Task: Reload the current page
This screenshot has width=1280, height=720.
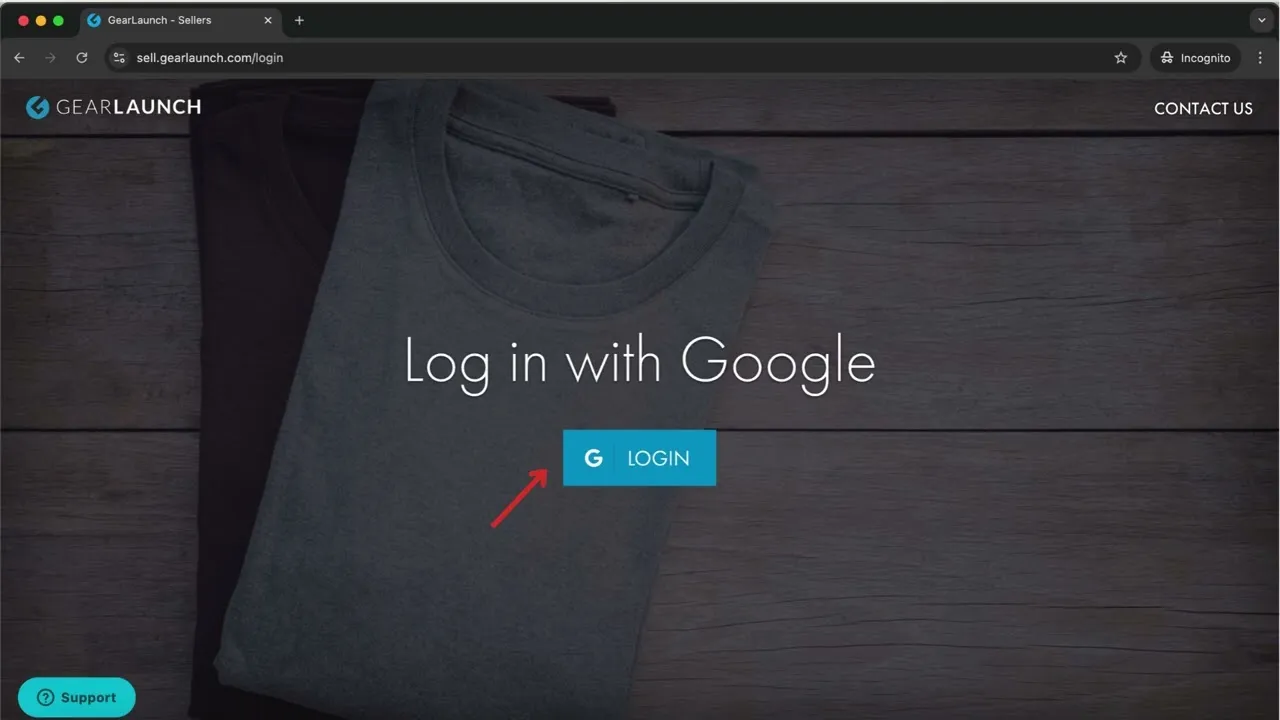Action: (x=82, y=58)
